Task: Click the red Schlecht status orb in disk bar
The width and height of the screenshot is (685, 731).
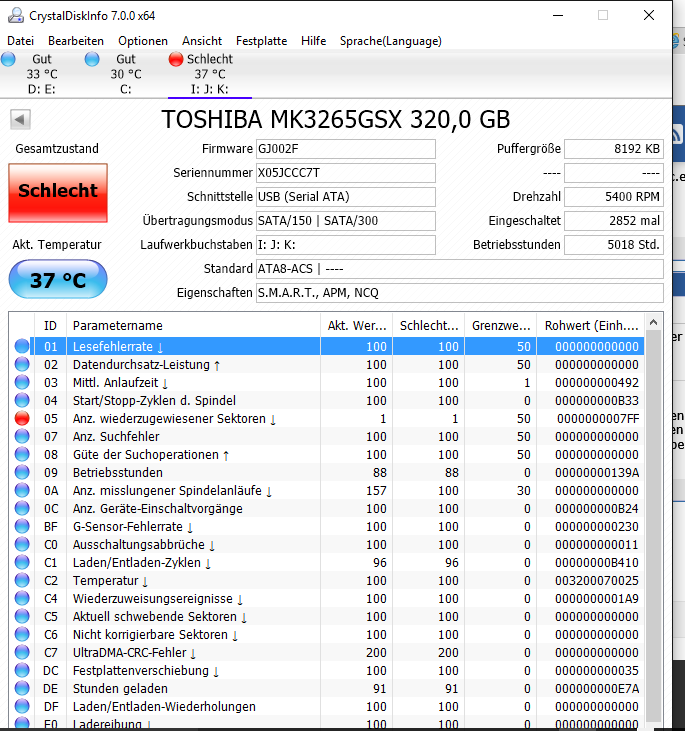Action: (x=176, y=59)
